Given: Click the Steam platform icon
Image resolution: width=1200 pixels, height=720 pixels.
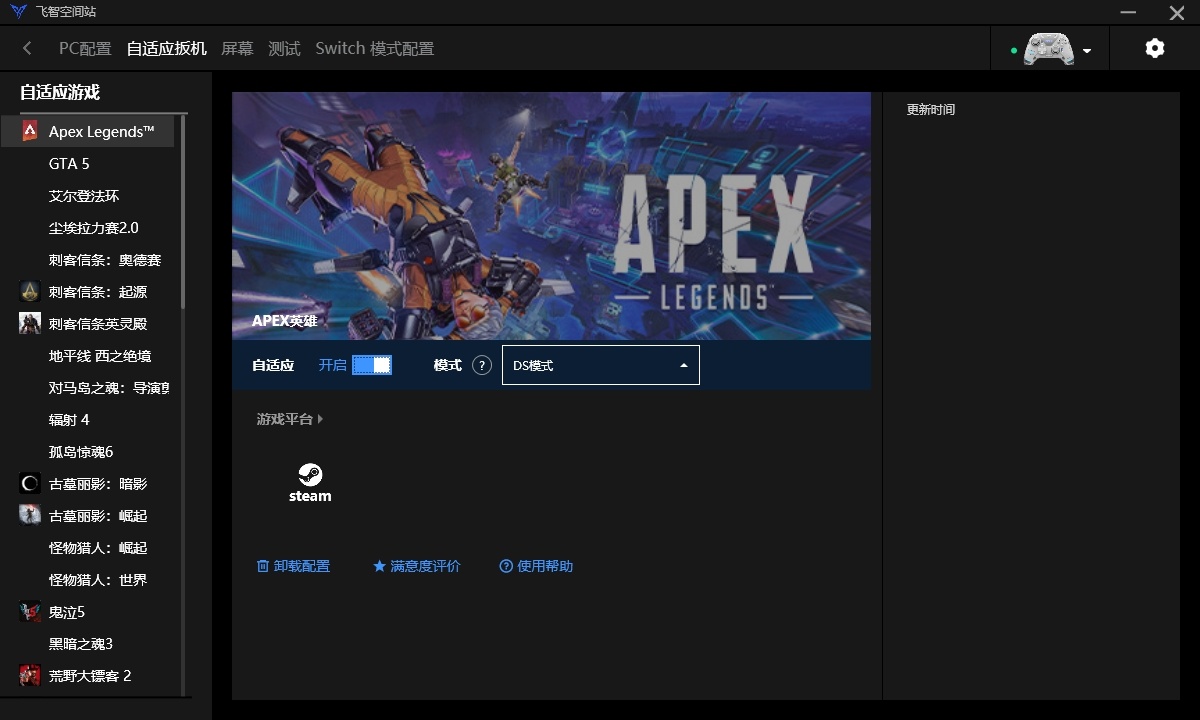Looking at the screenshot, I should coord(310,483).
